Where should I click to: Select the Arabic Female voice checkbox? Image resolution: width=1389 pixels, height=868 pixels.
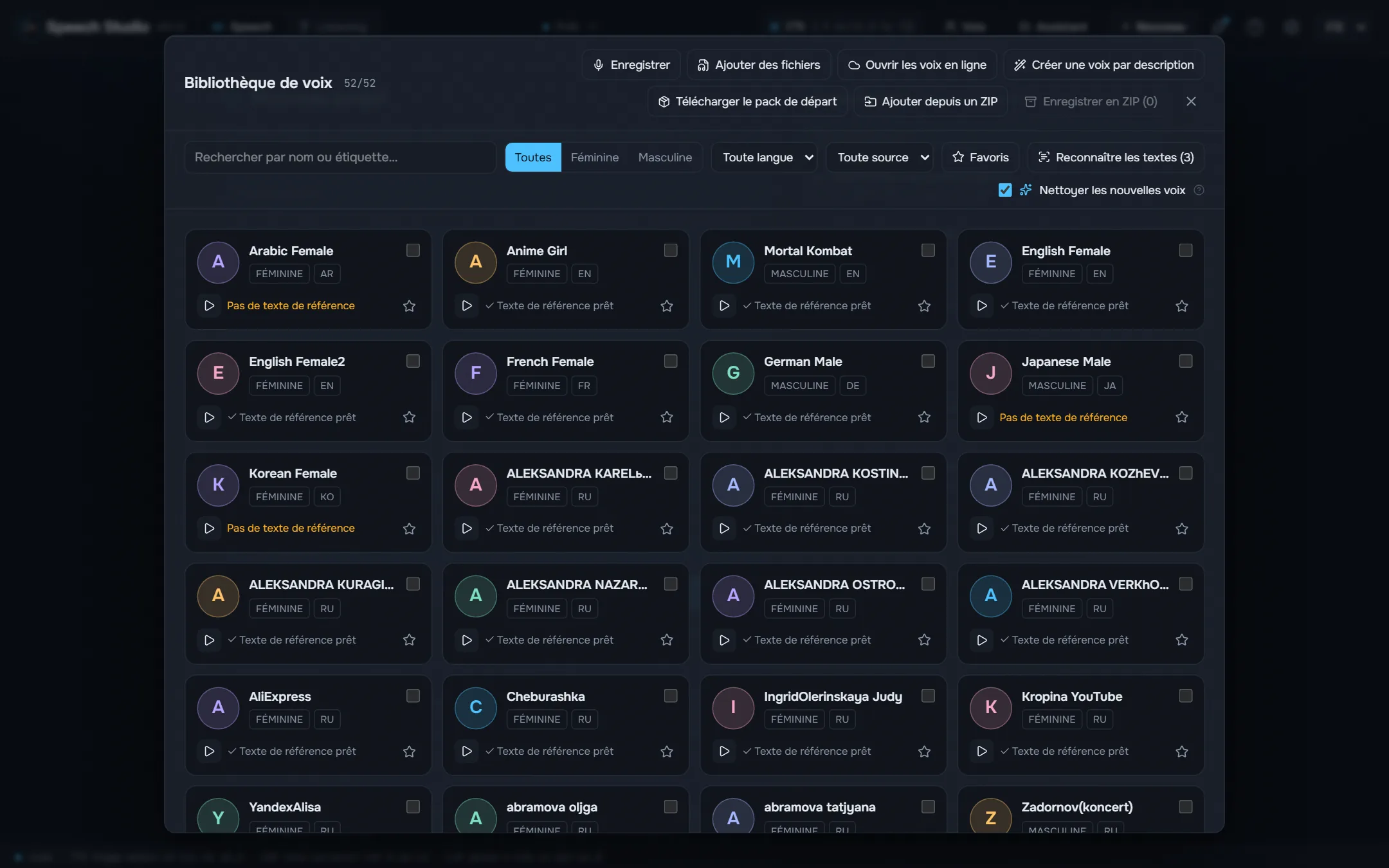tap(413, 250)
